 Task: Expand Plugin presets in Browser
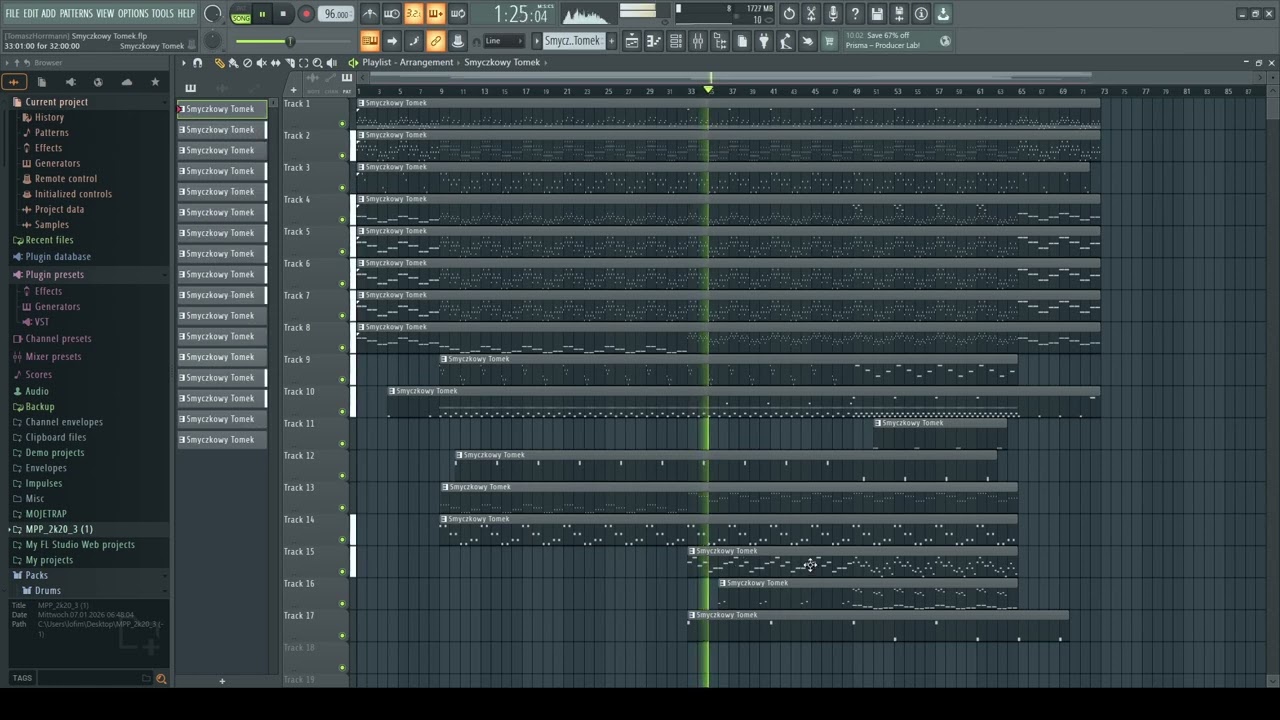(54, 275)
